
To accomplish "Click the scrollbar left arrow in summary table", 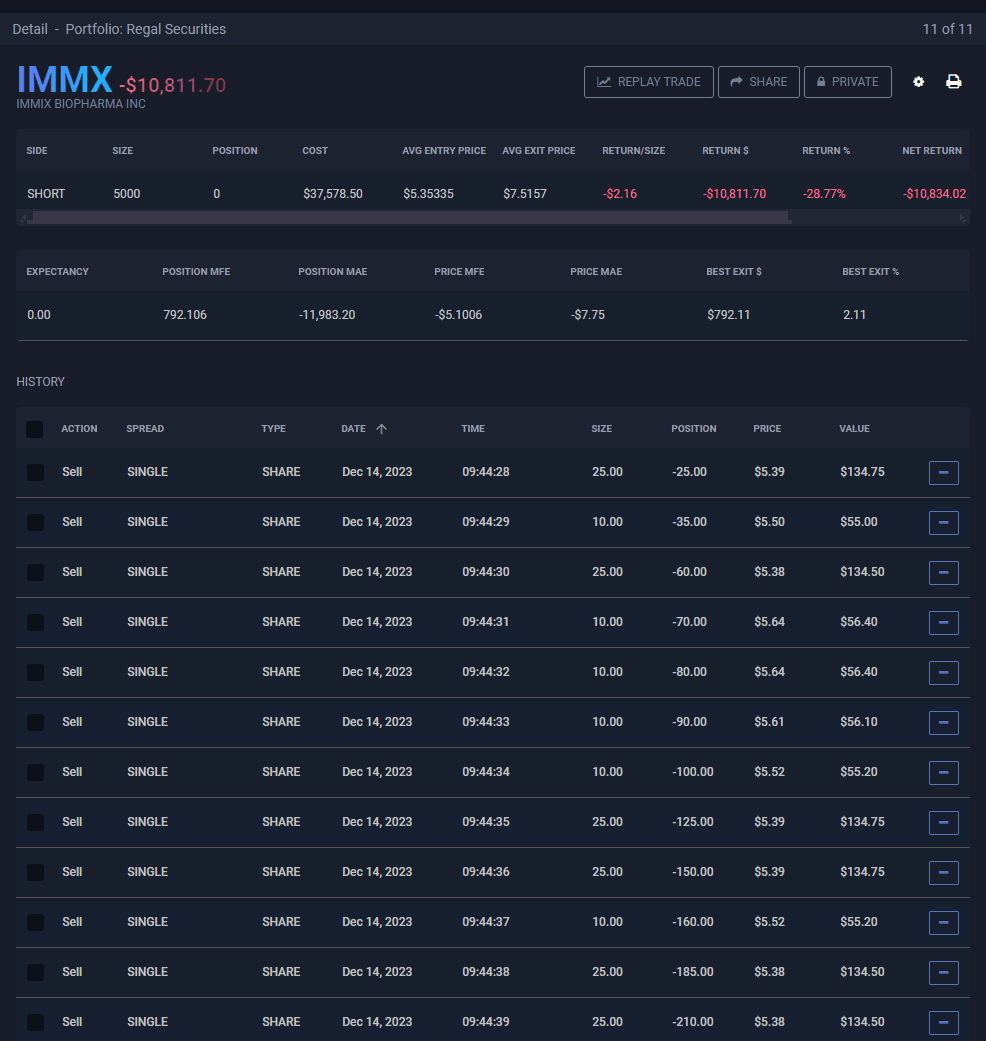I will pos(23,218).
